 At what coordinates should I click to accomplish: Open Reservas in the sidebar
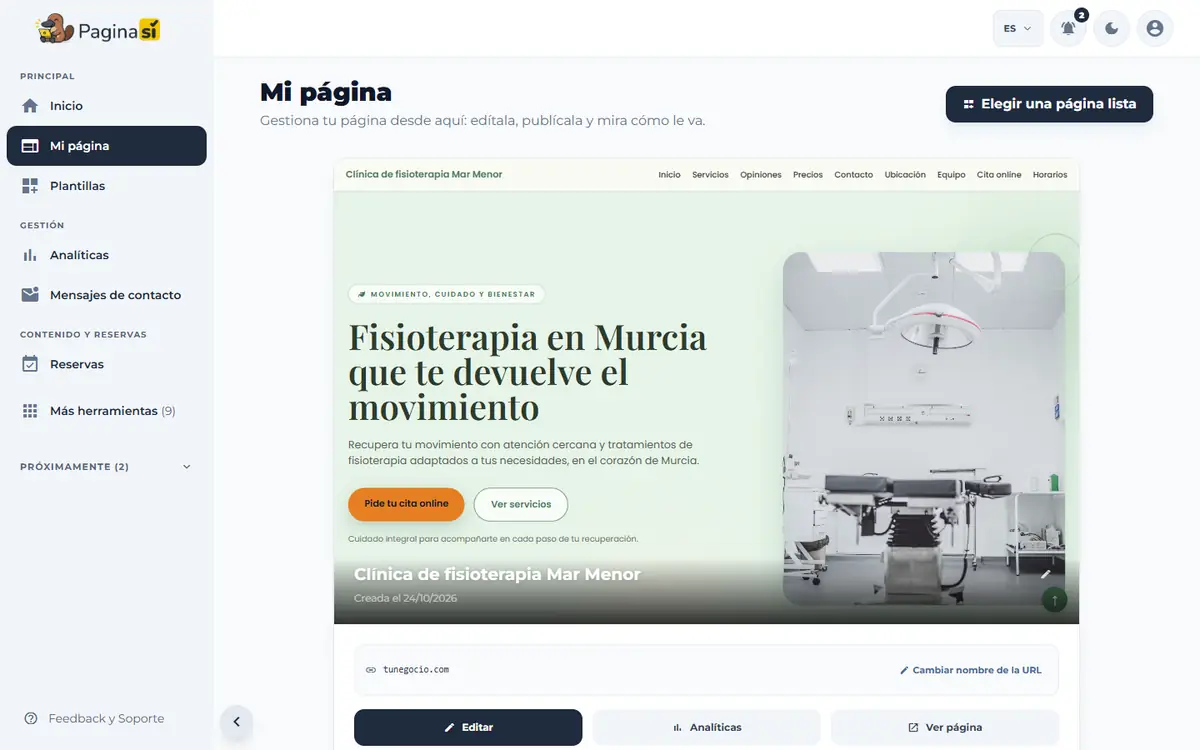[106, 364]
